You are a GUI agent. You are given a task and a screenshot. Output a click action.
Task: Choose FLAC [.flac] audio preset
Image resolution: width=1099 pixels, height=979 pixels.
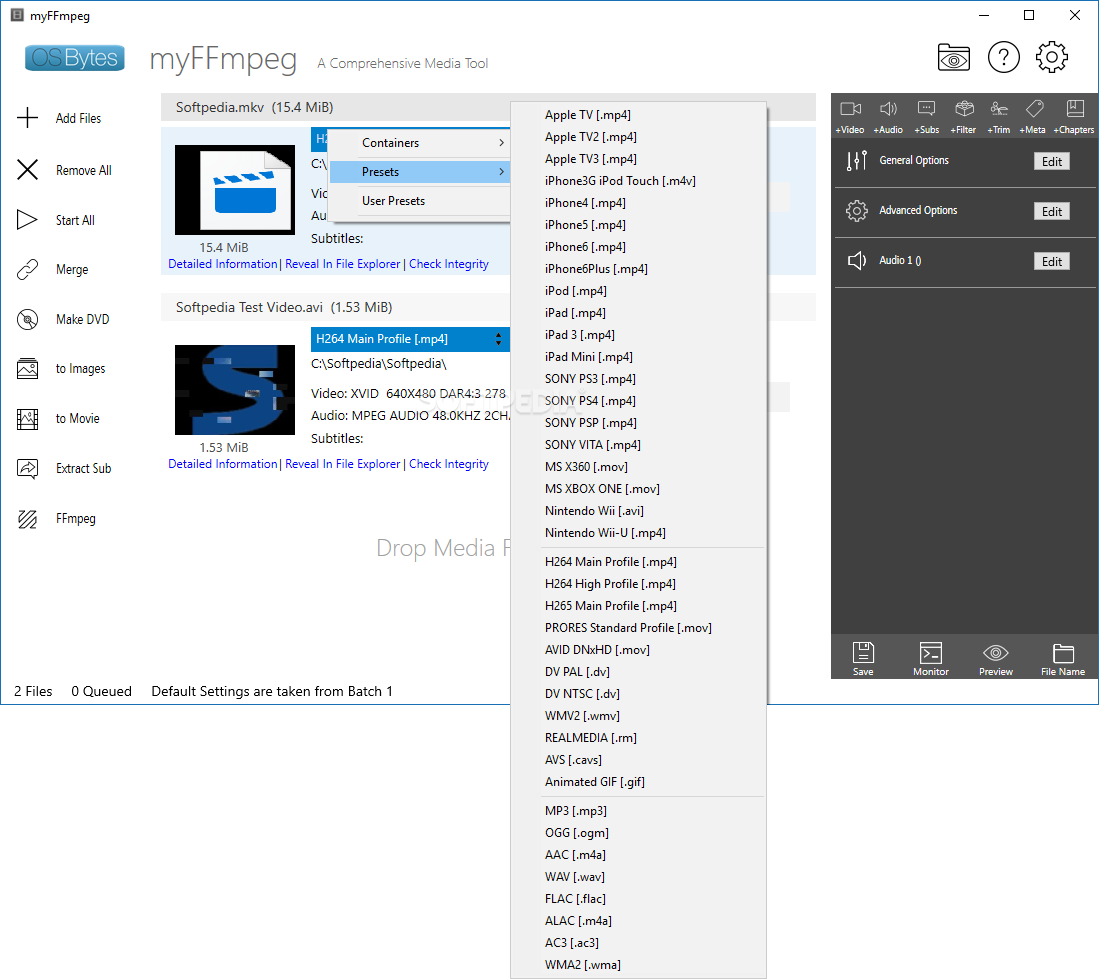pos(639,899)
